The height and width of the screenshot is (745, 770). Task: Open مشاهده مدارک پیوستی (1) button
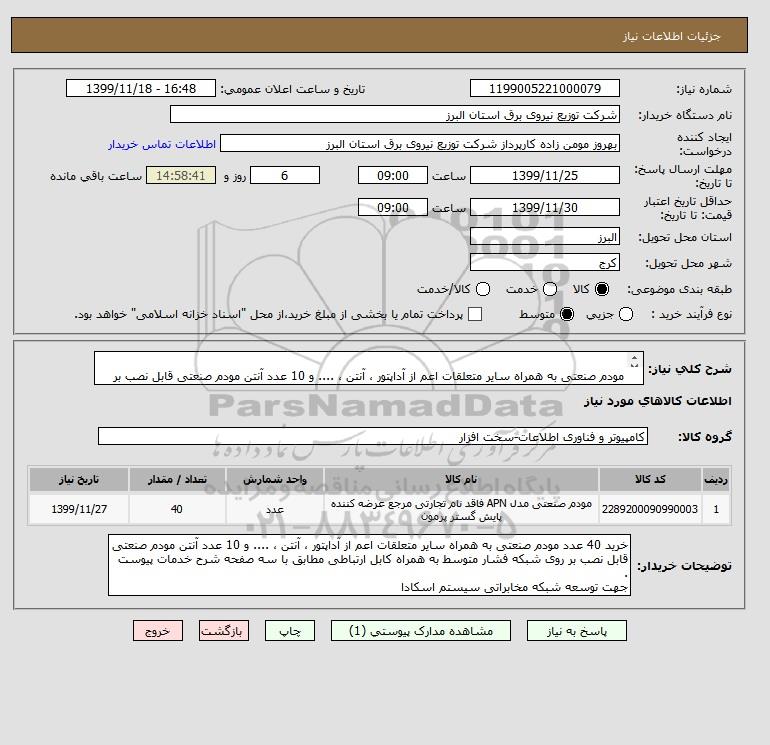[421, 631]
